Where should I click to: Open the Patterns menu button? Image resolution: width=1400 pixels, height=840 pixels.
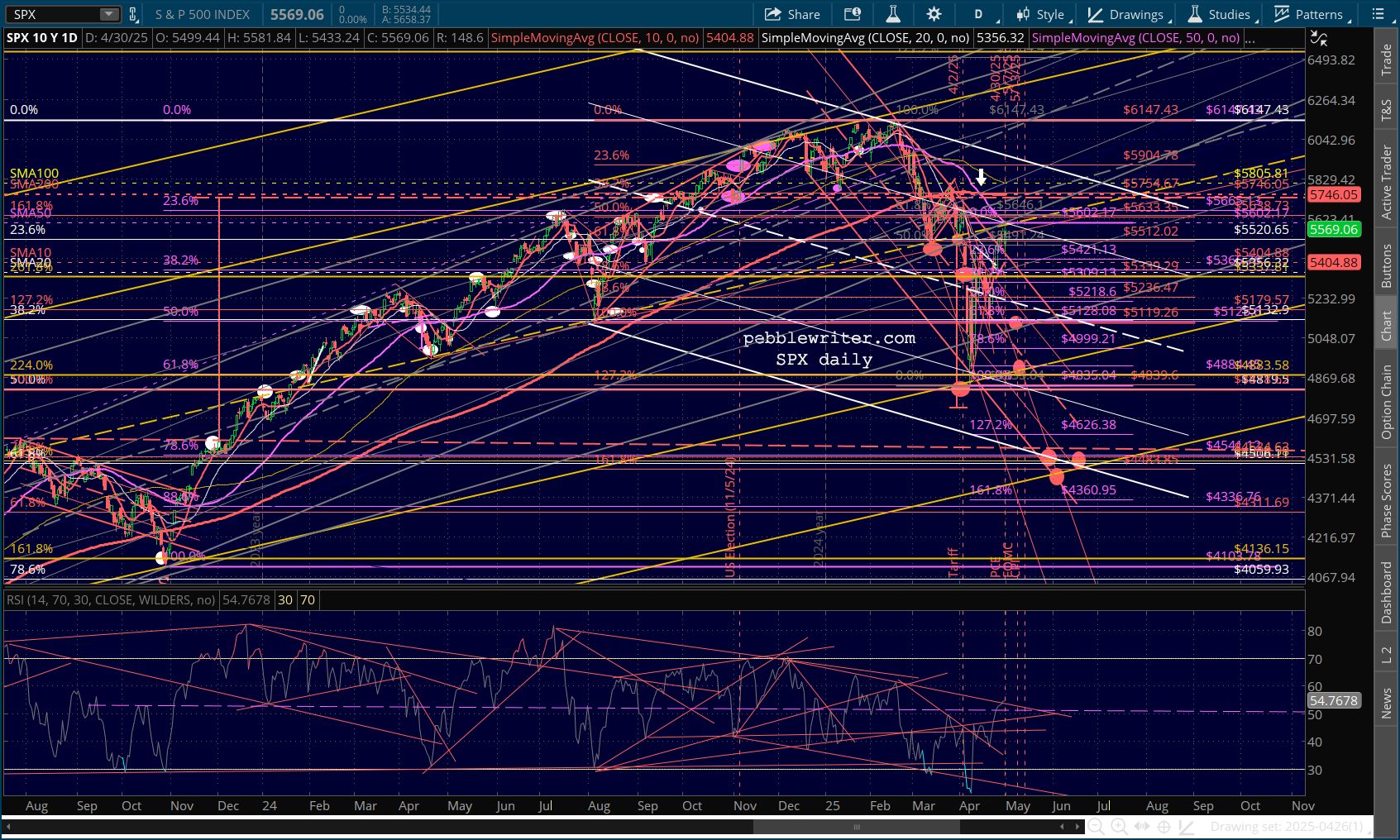coord(1312,14)
